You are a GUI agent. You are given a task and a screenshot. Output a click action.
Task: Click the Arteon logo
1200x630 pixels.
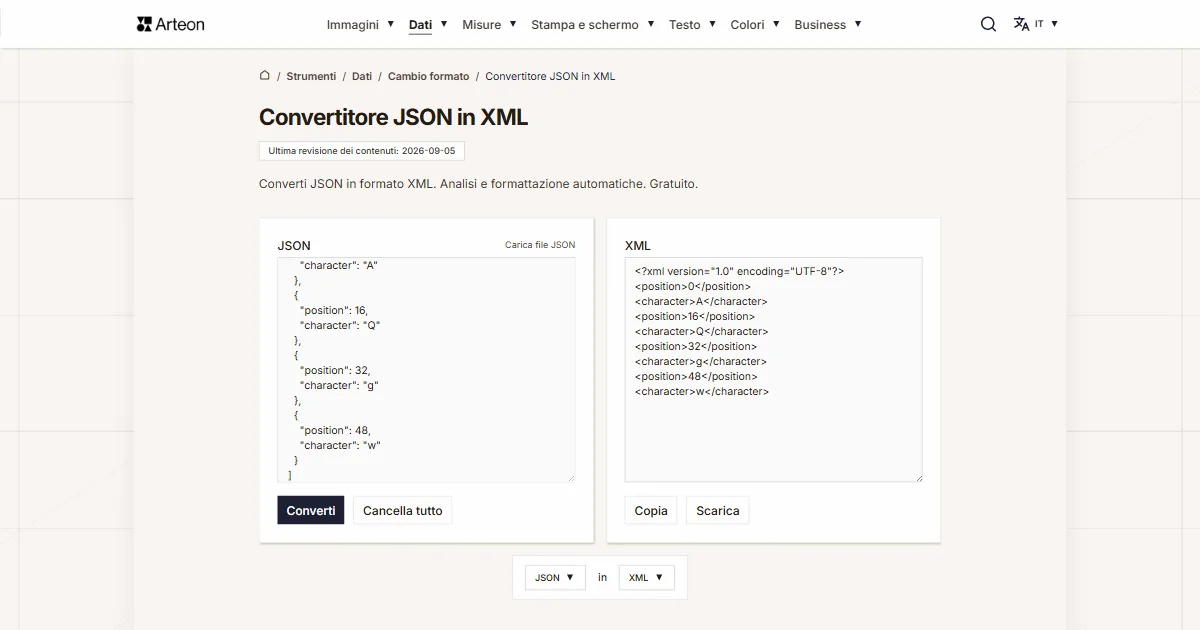pyautogui.click(x=170, y=24)
